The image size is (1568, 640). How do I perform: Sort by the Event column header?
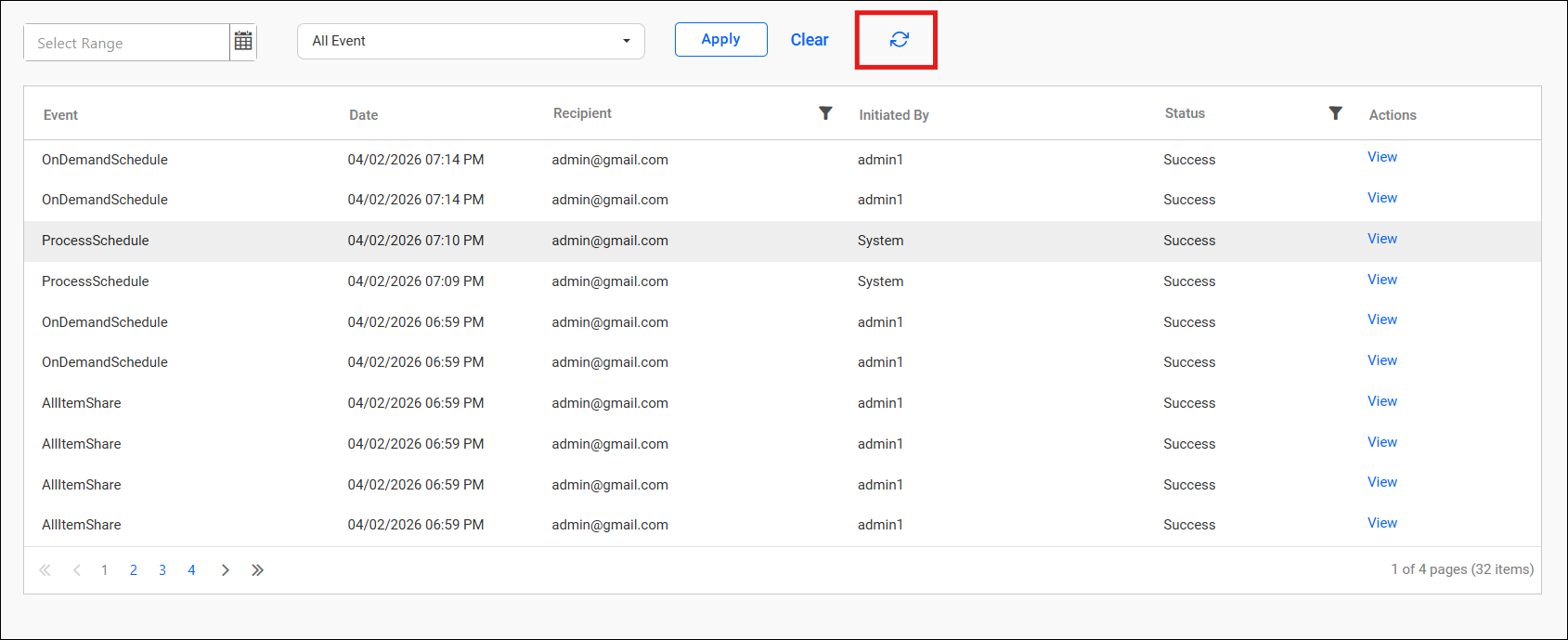pos(60,115)
